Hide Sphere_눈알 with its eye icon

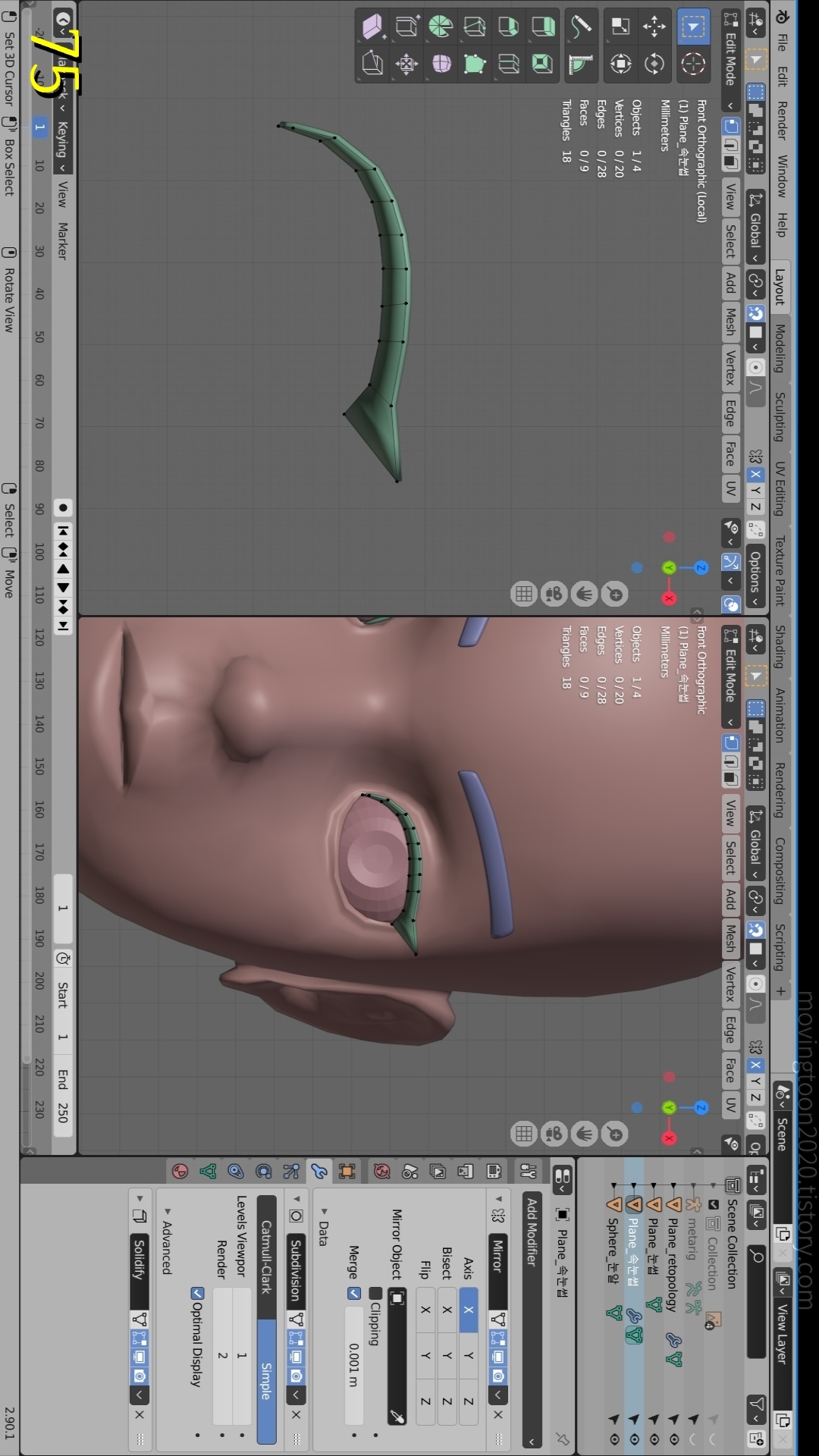[614, 1439]
